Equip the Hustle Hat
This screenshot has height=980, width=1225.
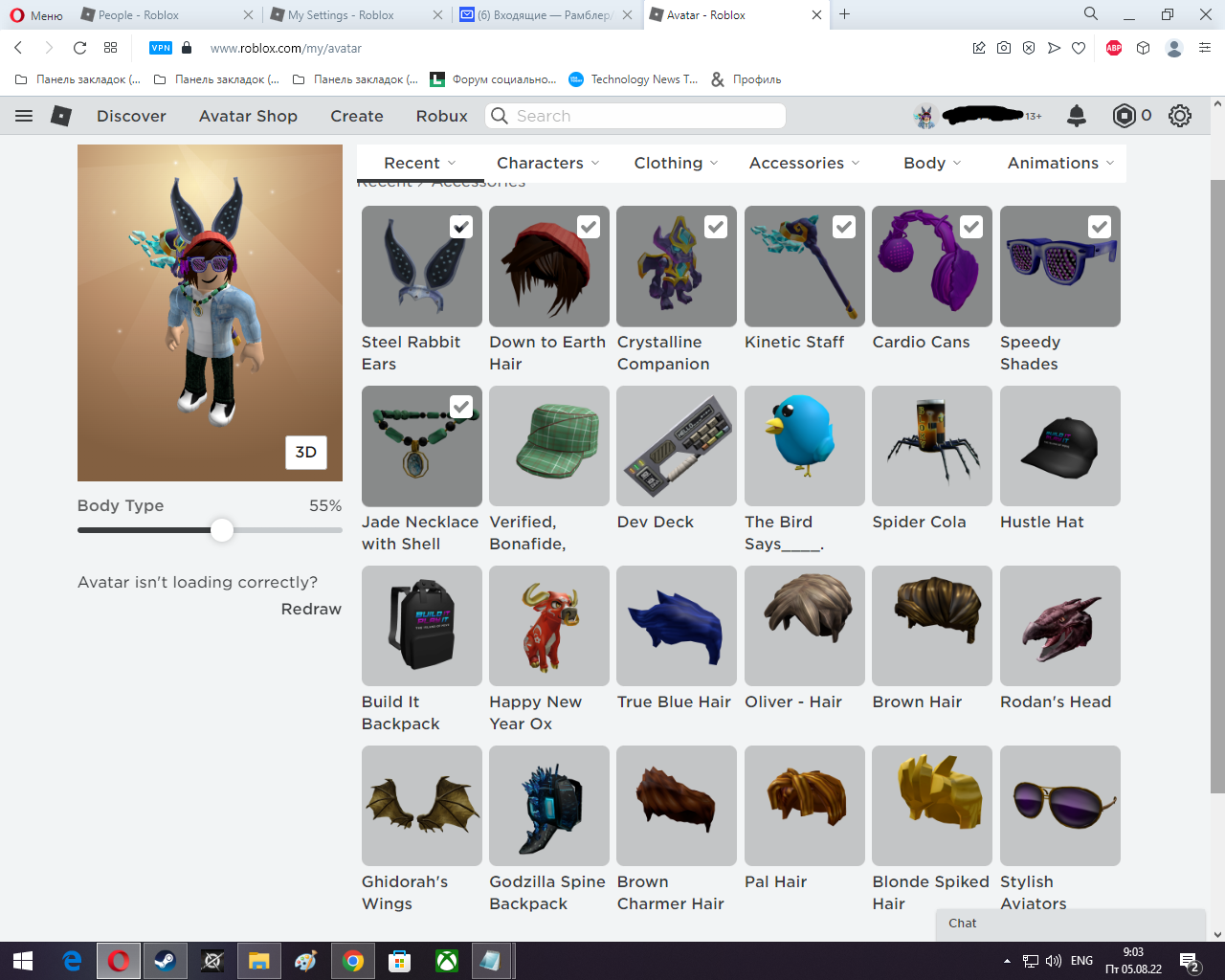tap(1060, 446)
